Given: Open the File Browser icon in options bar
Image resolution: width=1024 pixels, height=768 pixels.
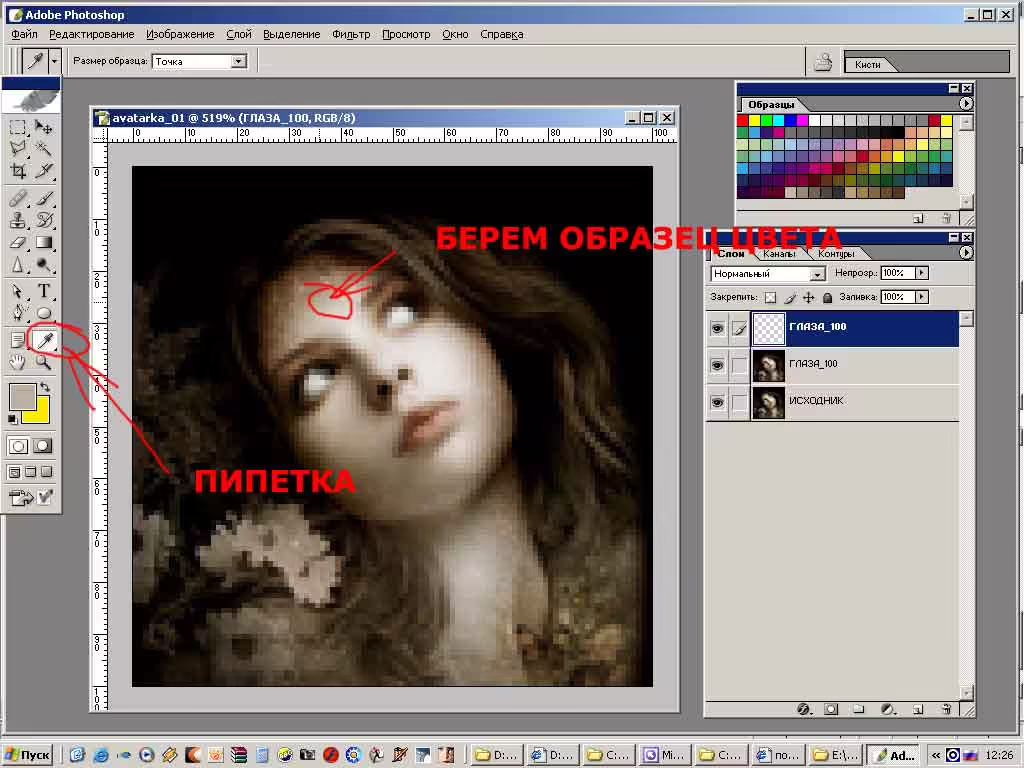Looking at the screenshot, I should click(823, 62).
